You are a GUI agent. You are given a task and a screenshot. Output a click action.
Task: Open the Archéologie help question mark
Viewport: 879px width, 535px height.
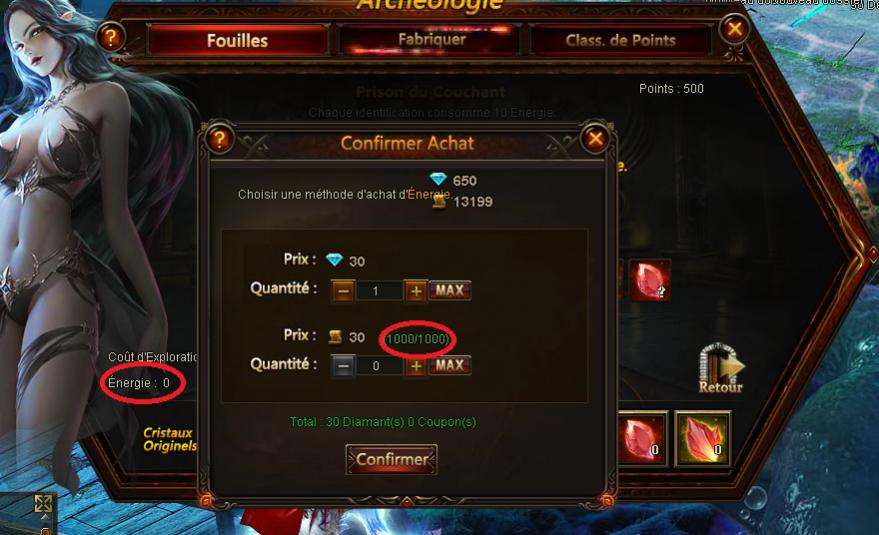pyautogui.click(x=111, y=37)
